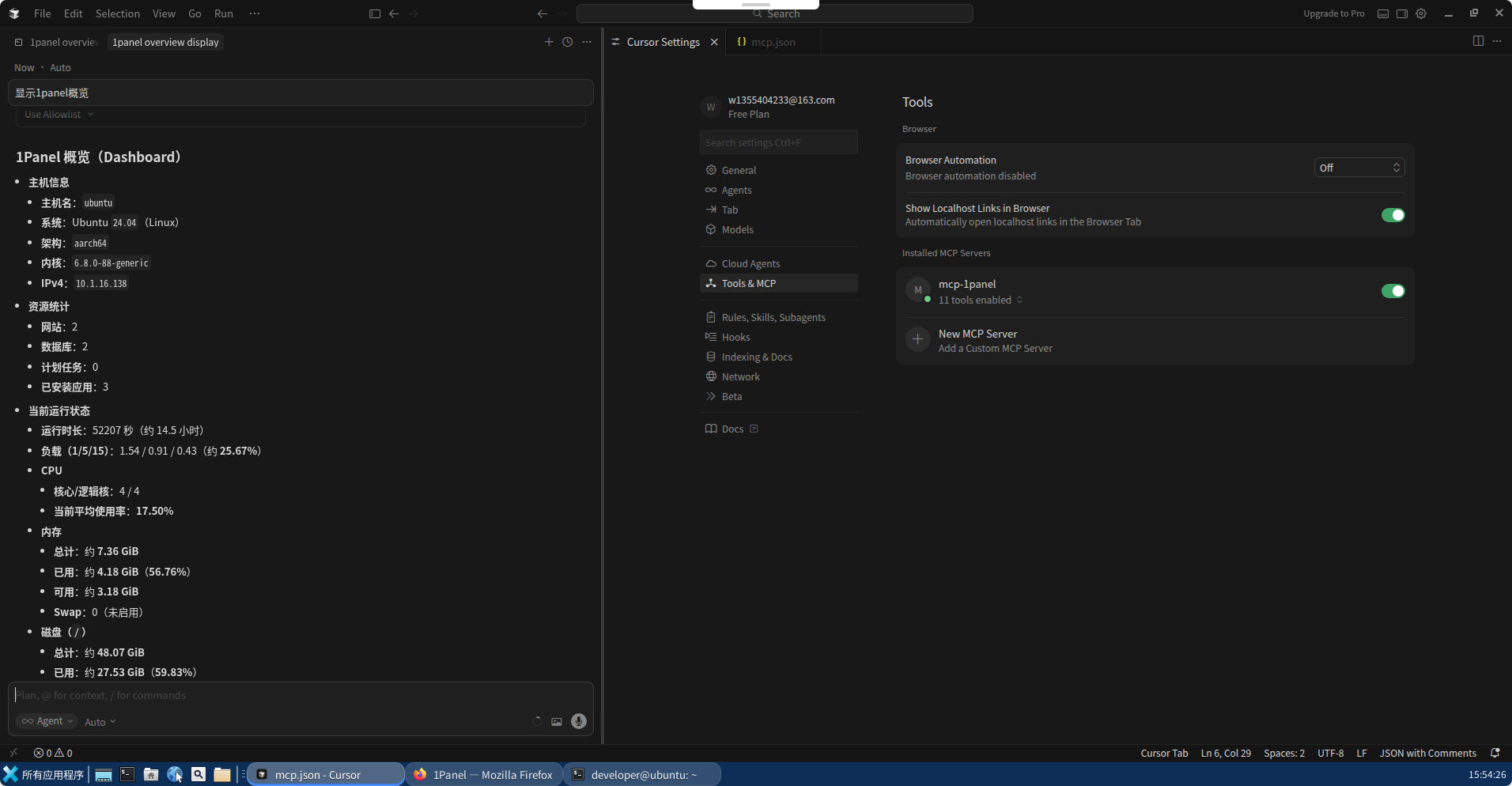1512x786 pixels.
Task: Click the top Search command bar
Action: pos(775,13)
